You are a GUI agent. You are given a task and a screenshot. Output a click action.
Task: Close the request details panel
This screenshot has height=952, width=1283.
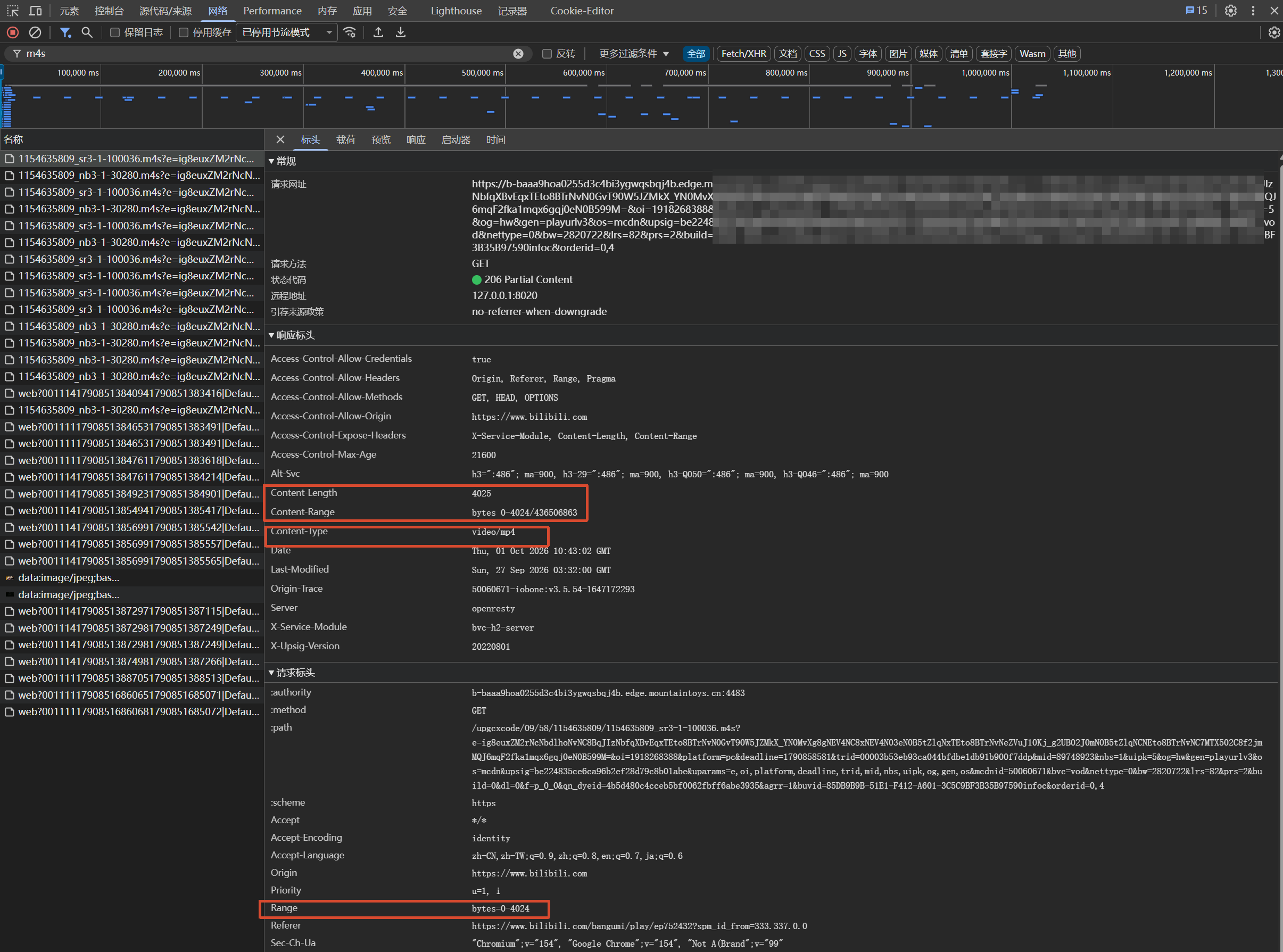click(x=280, y=139)
